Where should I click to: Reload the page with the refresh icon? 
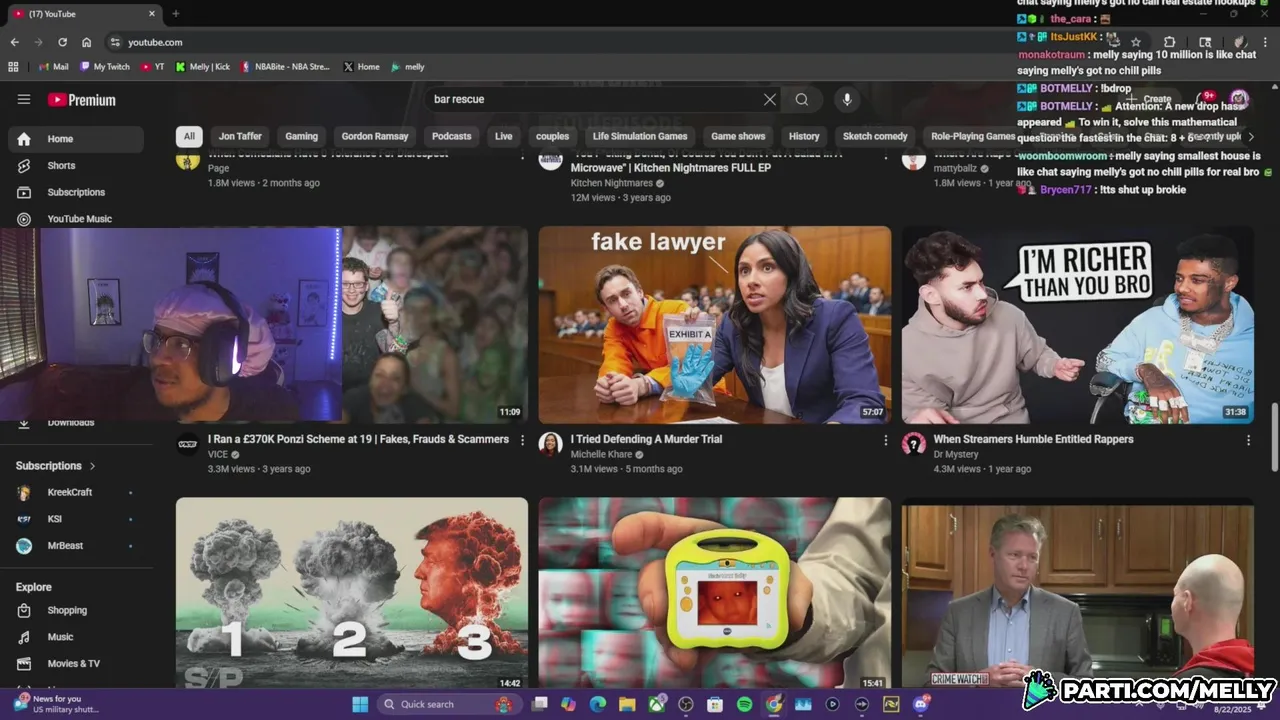pos(62,42)
